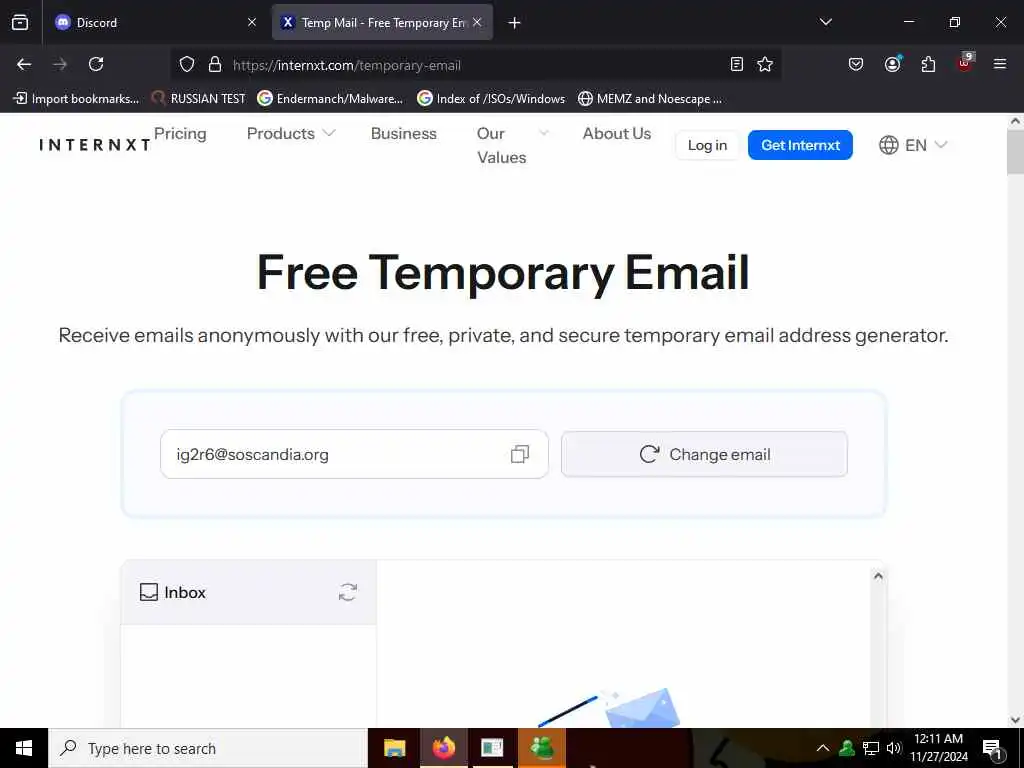
Task: Open the Firefox hamburger application menu
Action: point(999,64)
